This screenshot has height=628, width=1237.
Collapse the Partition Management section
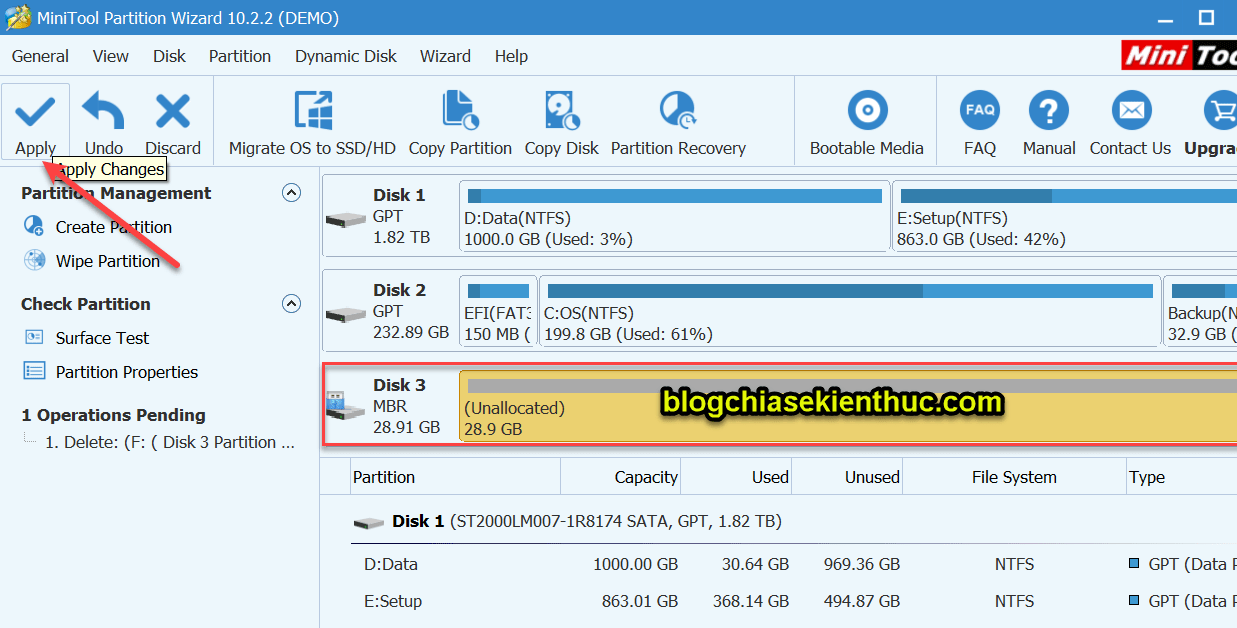coord(291,193)
